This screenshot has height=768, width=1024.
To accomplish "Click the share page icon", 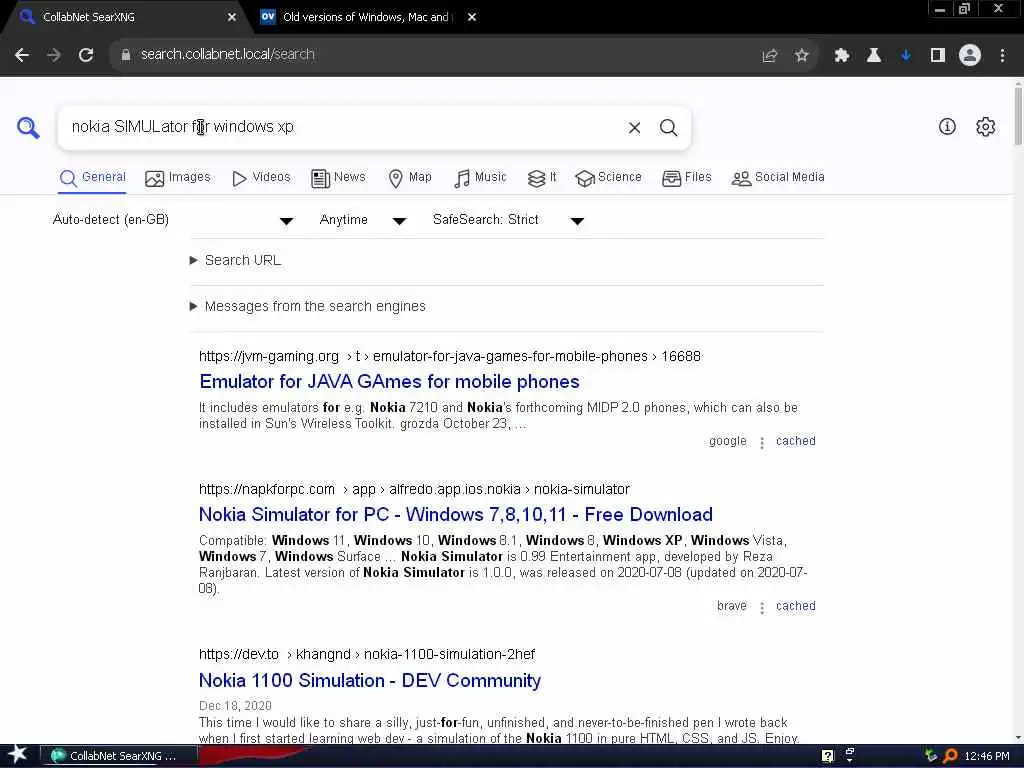I will pos(770,56).
